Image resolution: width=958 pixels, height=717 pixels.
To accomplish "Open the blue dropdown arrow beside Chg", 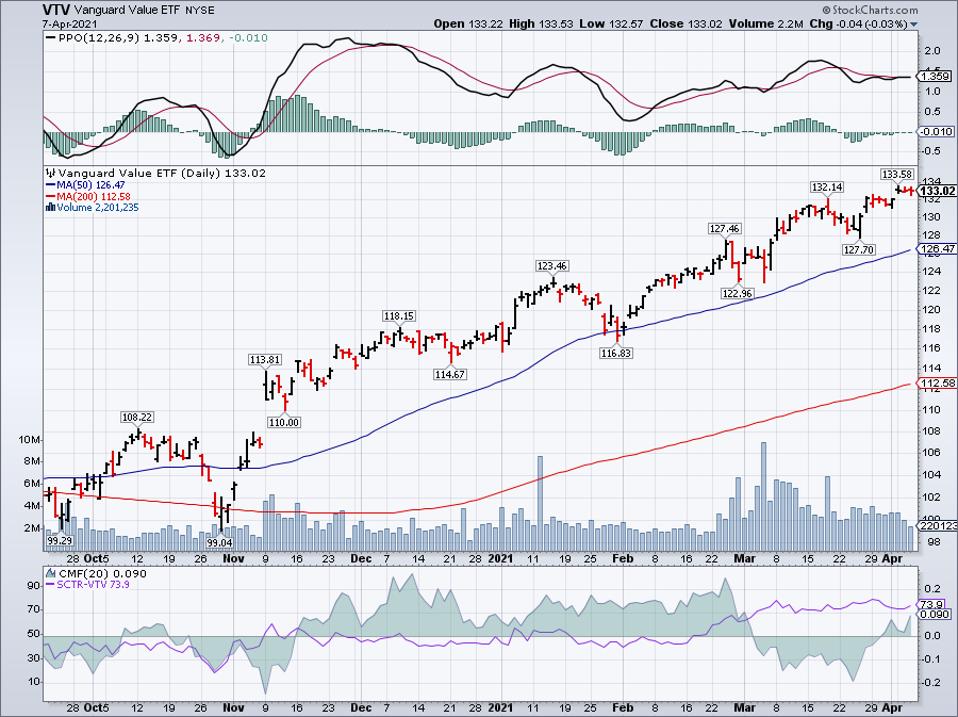I will (x=914, y=24).
